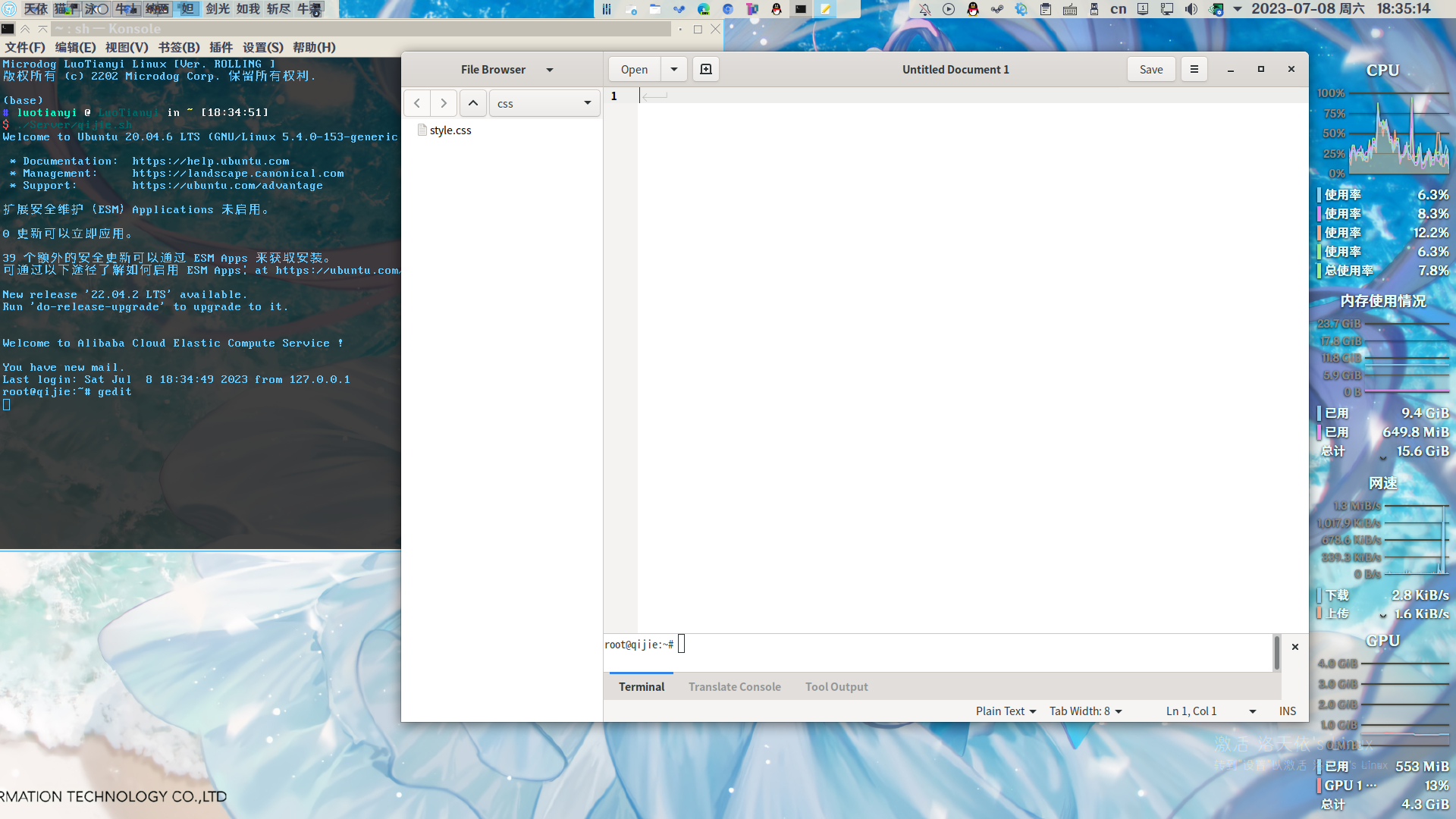
Task: Click the volume speaker tray icon
Action: [x=1191, y=9]
